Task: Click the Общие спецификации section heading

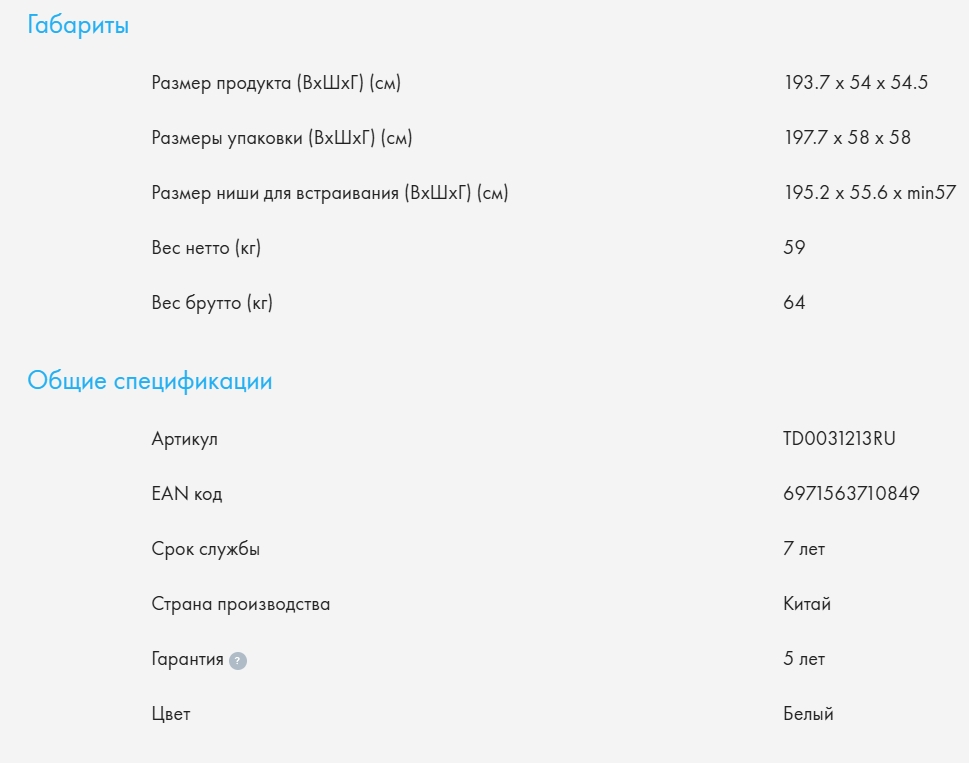Action: coord(150,381)
